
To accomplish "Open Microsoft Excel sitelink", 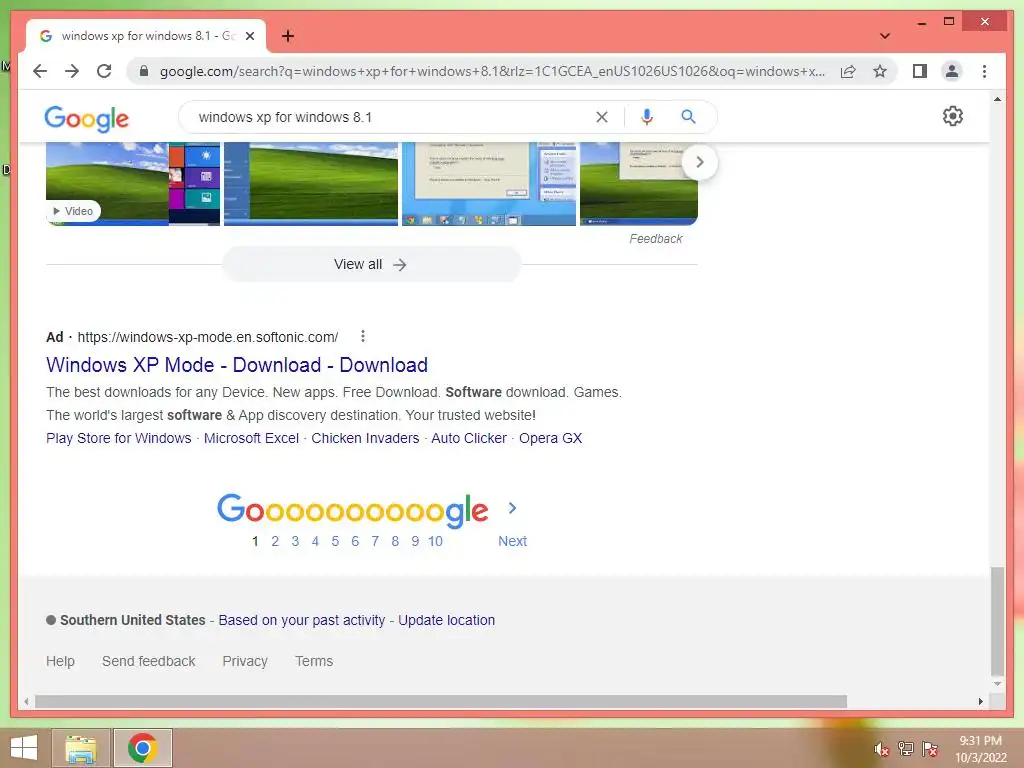I will [251, 438].
